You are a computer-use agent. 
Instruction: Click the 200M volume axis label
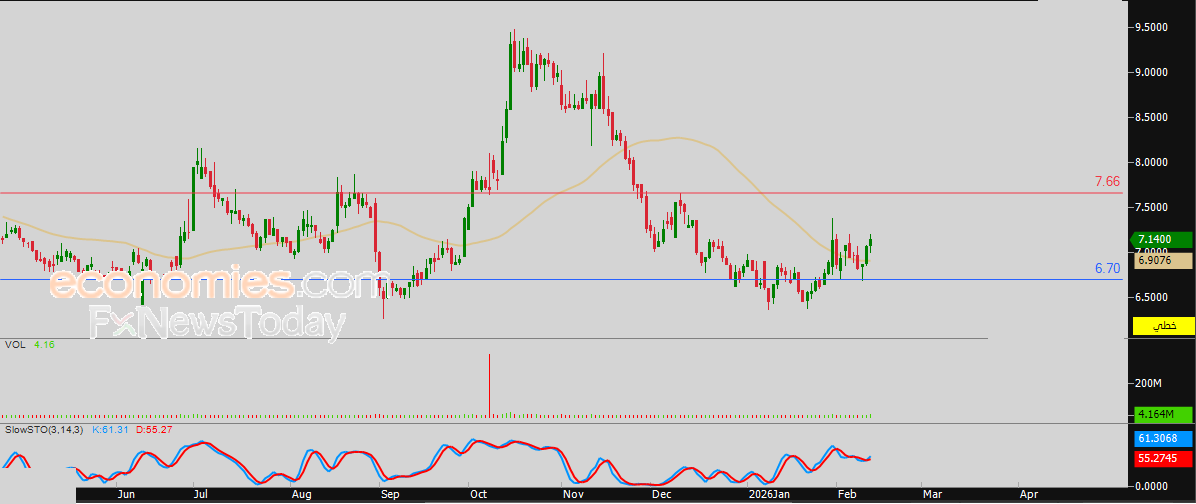[x=1148, y=384]
